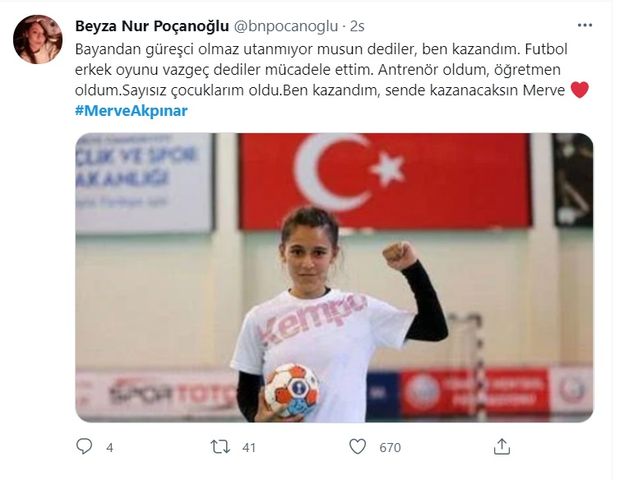Screen dimensions: 620x480
Task: Click the retweet count 41
Action: point(249,448)
